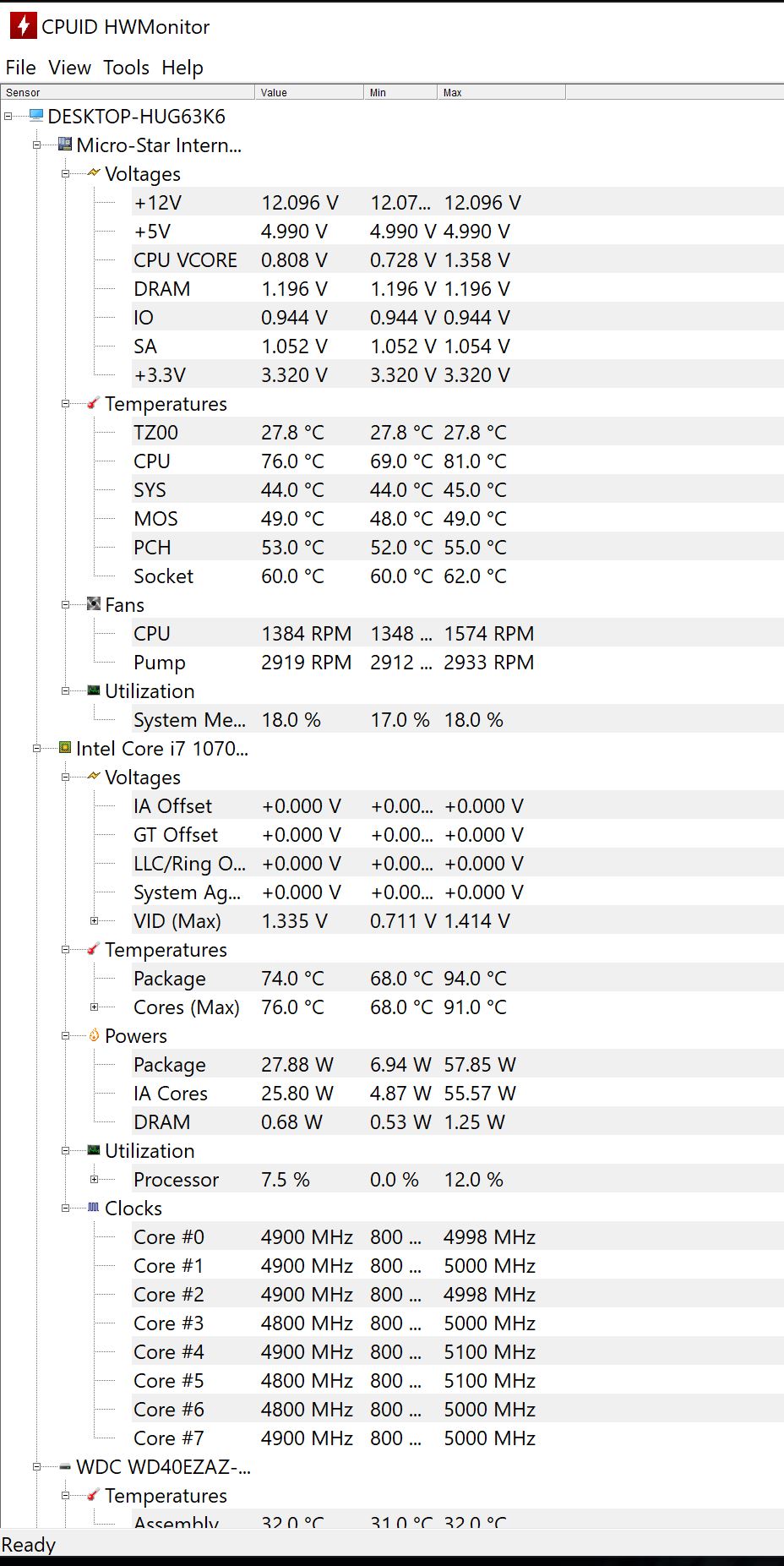
Task: Click the motherboard Utilization chip icon
Action: coord(94,690)
